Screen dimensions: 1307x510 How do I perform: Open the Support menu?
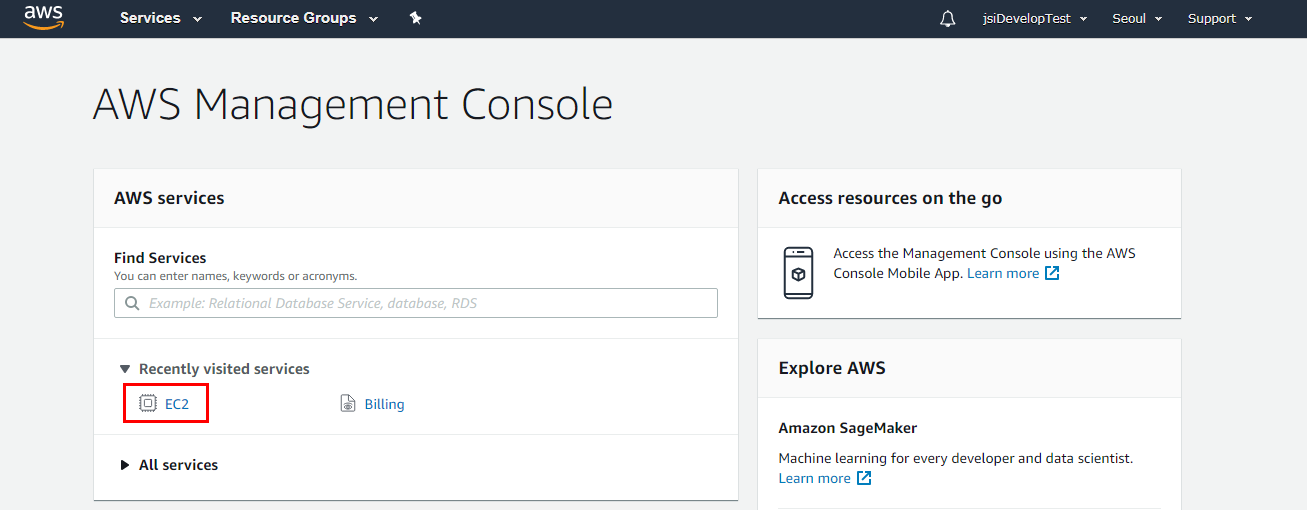click(1219, 19)
